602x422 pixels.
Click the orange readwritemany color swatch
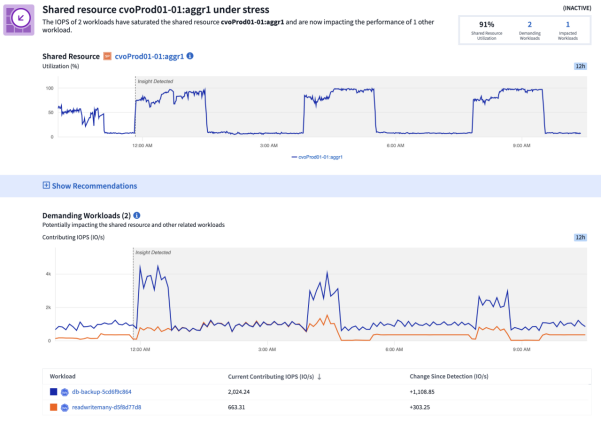[51, 407]
